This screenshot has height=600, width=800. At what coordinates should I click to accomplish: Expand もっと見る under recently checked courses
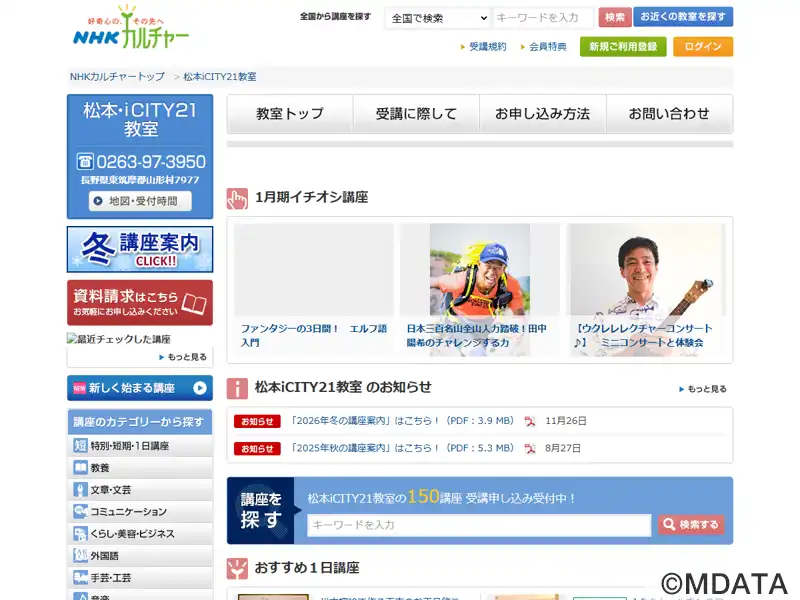(182, 357)
